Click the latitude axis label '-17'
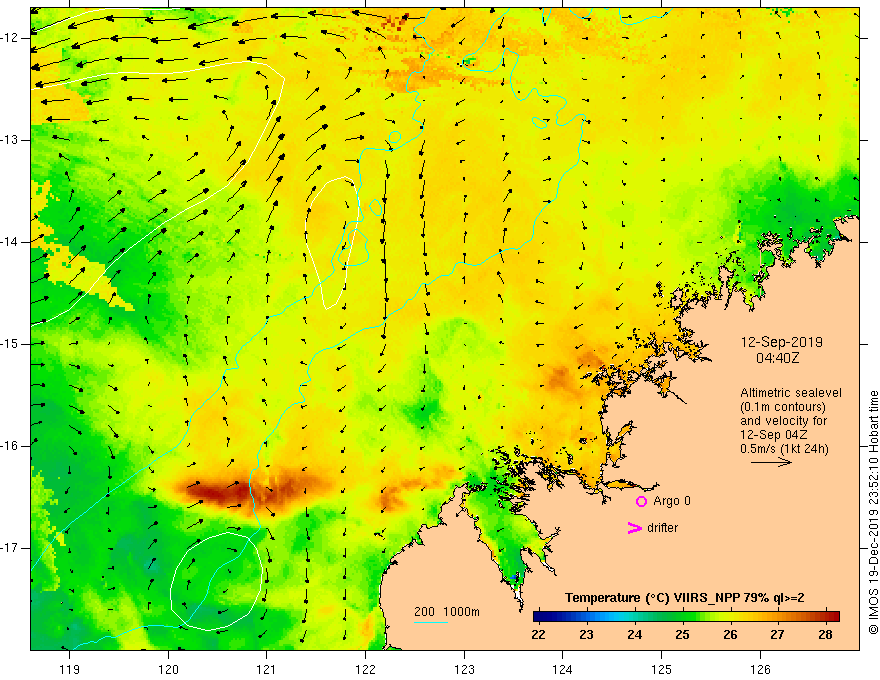This screenshot has width=880, height=680. click(10, 548)
